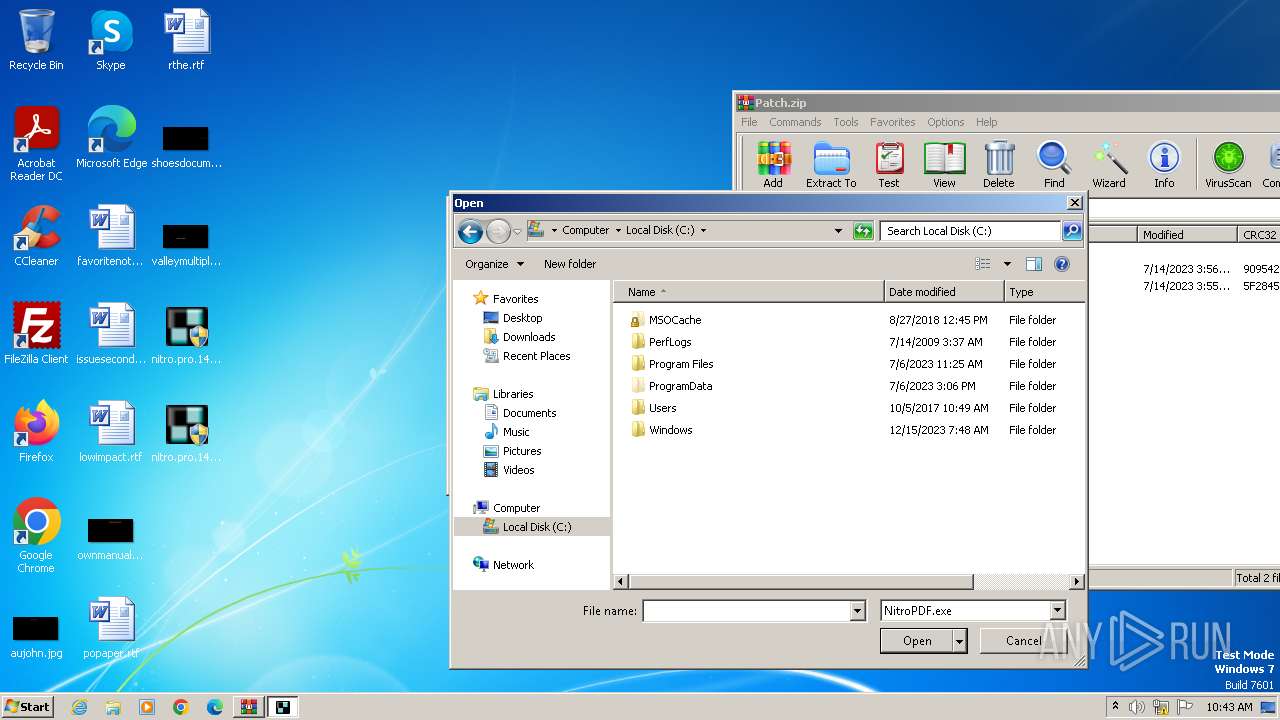Go back using the Open dialog back arrow

(x=470, y=231)
